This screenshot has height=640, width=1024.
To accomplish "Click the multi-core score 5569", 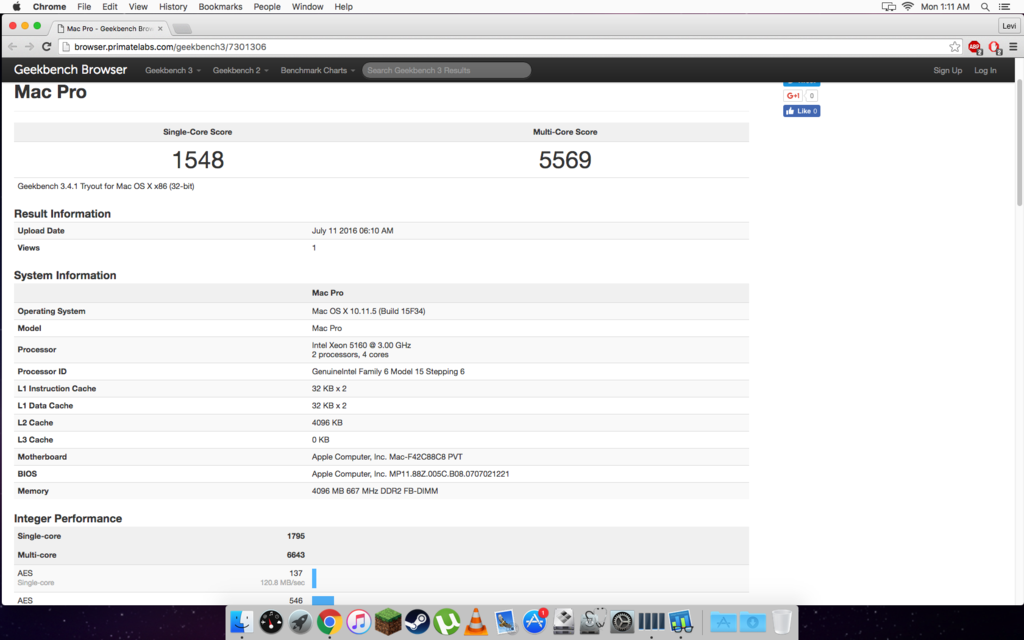I will point(565,159).
